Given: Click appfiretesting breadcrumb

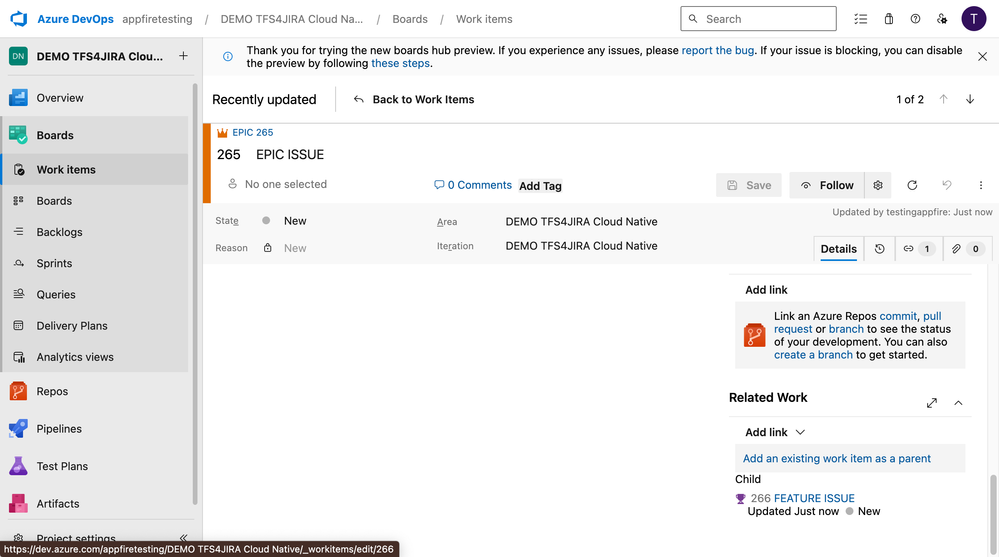Looking at the screenshot, I should [157, 19].
